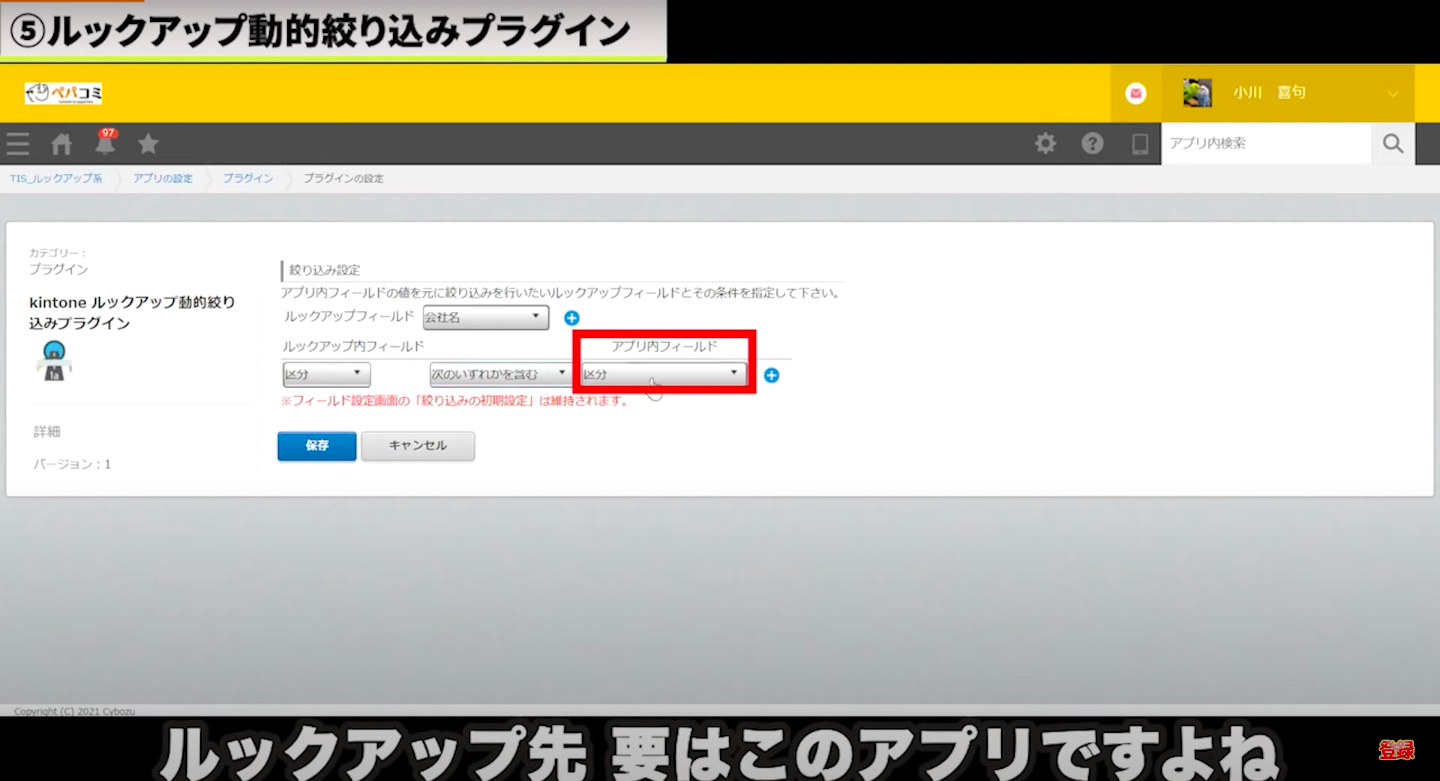Open the 次のいずれかを含む condition dropdown
Image resolution: width=1440 pixels, height=781 pixels.
pyautogui.click(x=500, y=375)
